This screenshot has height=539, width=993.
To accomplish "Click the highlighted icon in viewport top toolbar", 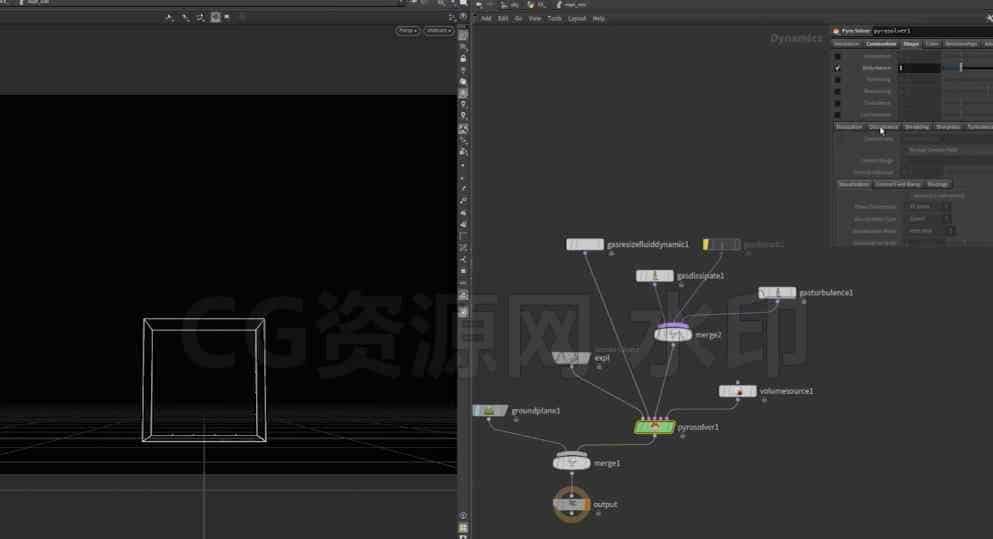I will (x=215, y=18).
